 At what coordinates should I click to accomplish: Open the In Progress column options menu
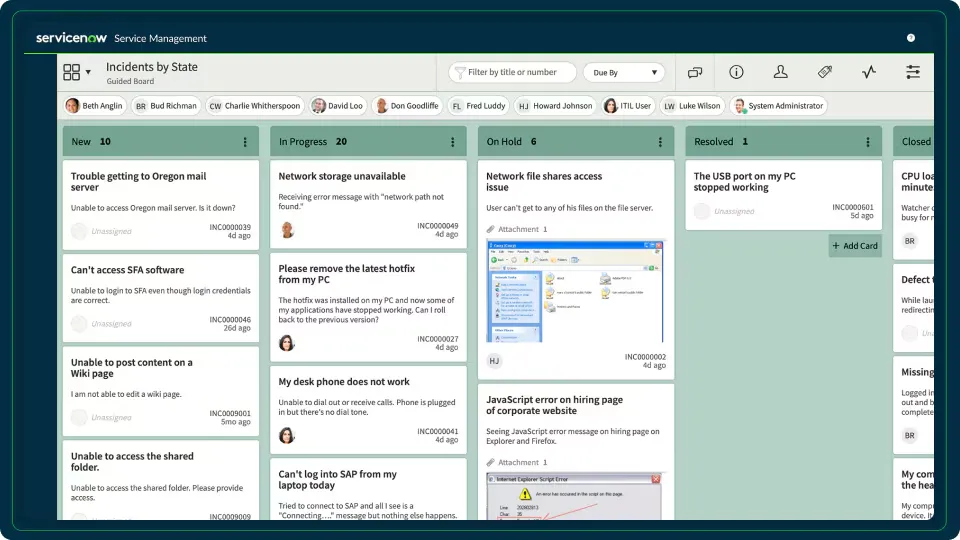pyautogui.click(x=452, y=142)
